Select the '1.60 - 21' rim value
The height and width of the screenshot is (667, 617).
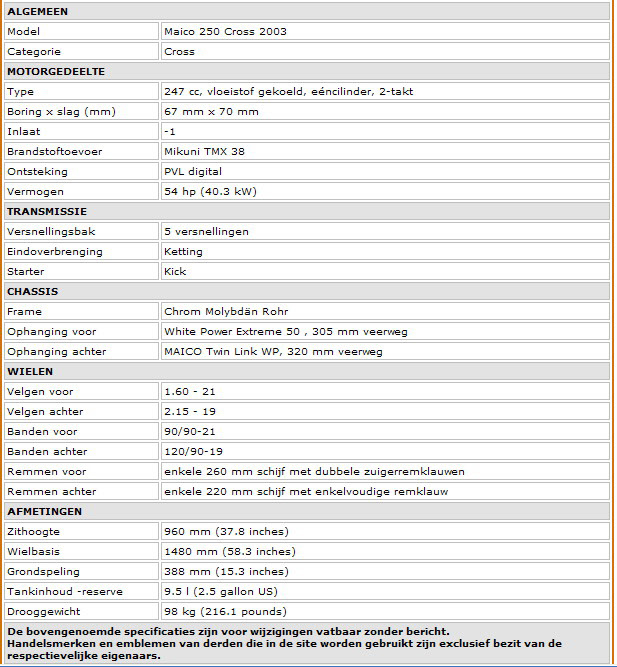(x=190, y=391)
